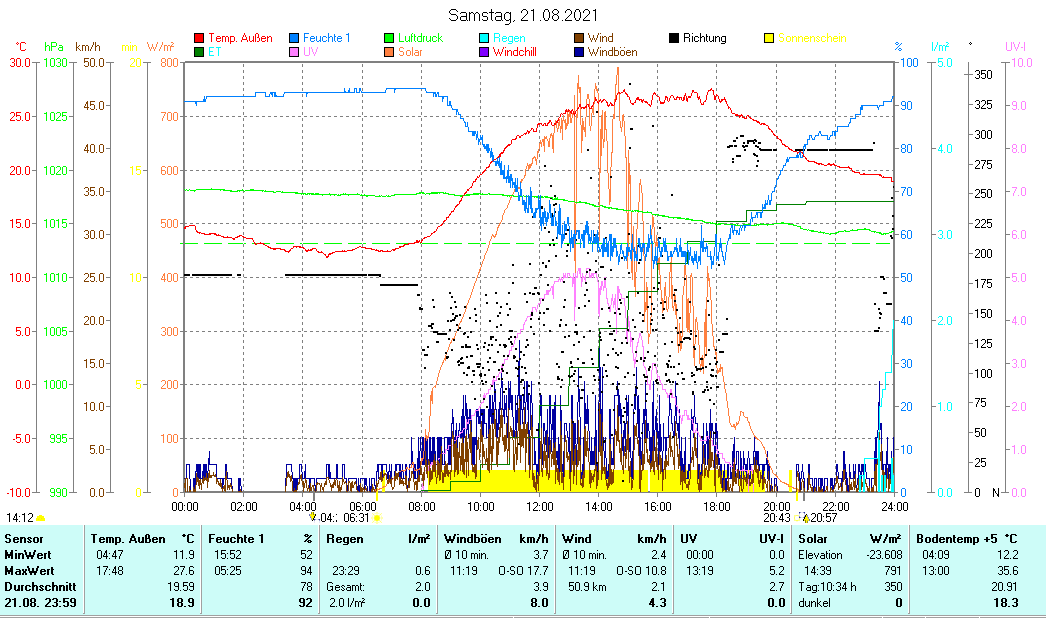Viewport: 1046px width, 618px height.
Task: Click the minimum outside temperature value "11.9"
Action: (x=183, y=555)
